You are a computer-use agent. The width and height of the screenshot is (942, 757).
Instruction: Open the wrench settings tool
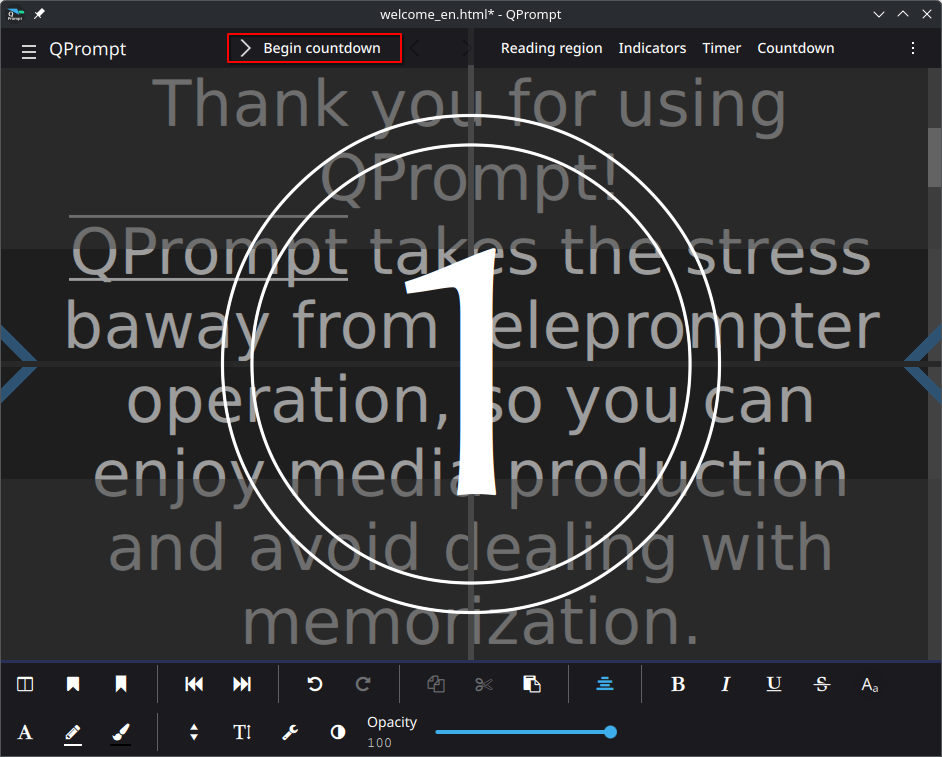click(x=290, y=732)
